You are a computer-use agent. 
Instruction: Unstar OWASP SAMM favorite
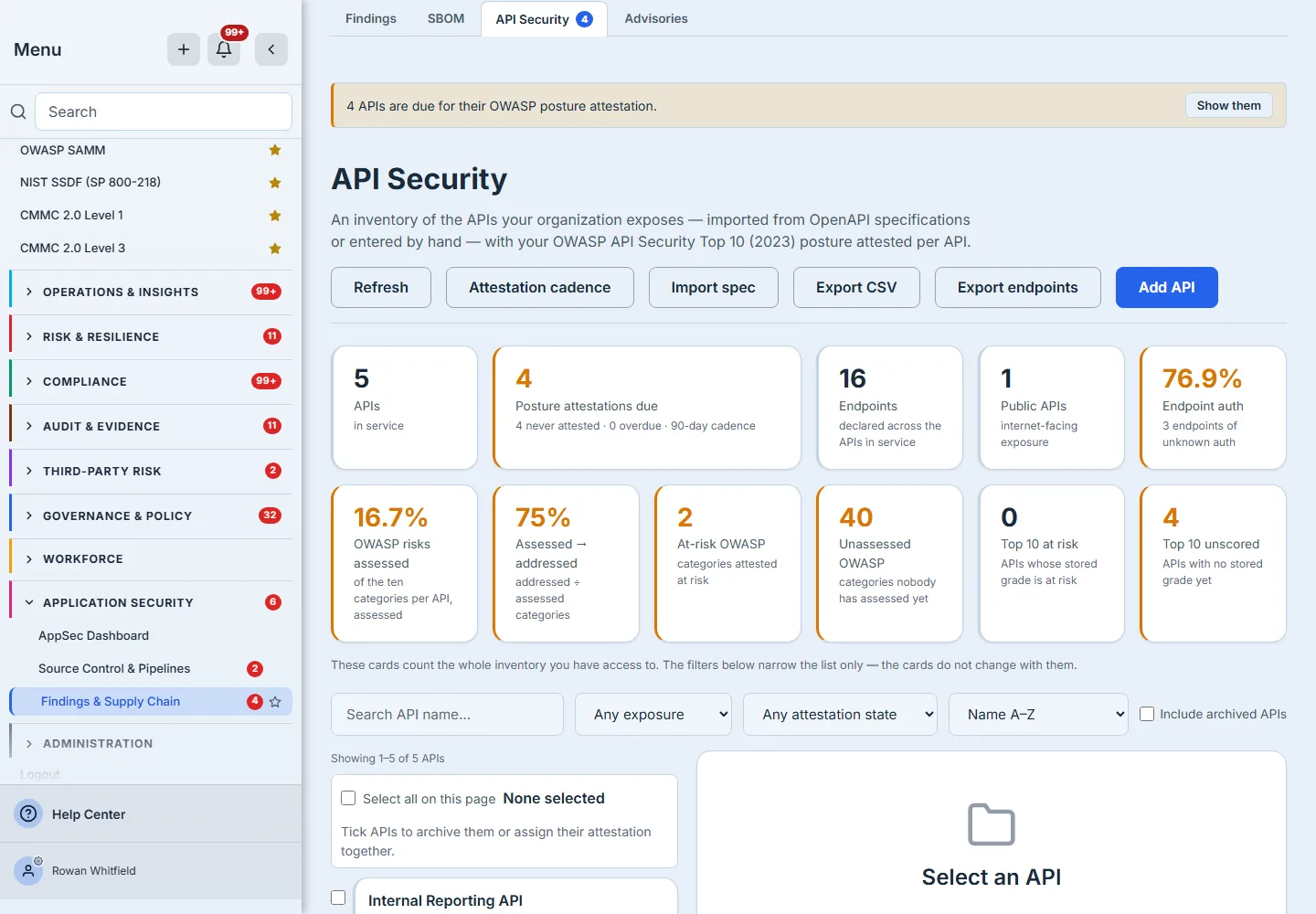click(x=275, y=150)
